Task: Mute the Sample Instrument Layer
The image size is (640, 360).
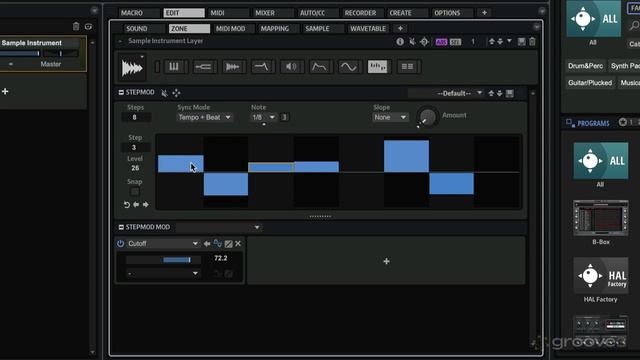Action: point(412,42)
